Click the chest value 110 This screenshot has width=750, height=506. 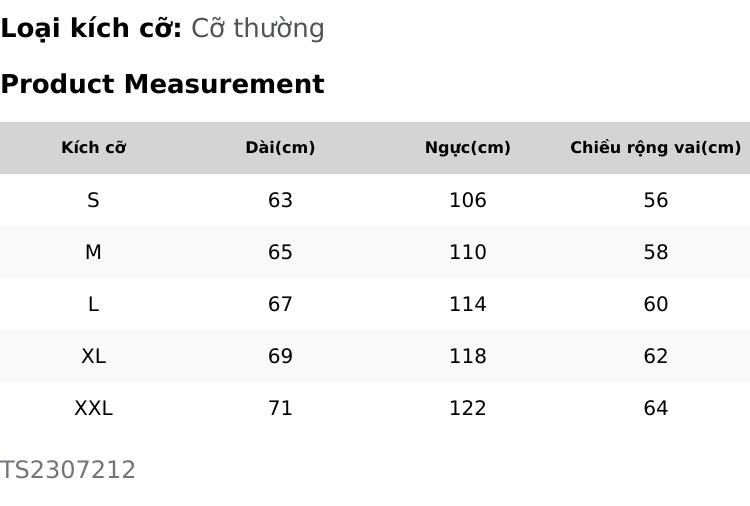467,252
